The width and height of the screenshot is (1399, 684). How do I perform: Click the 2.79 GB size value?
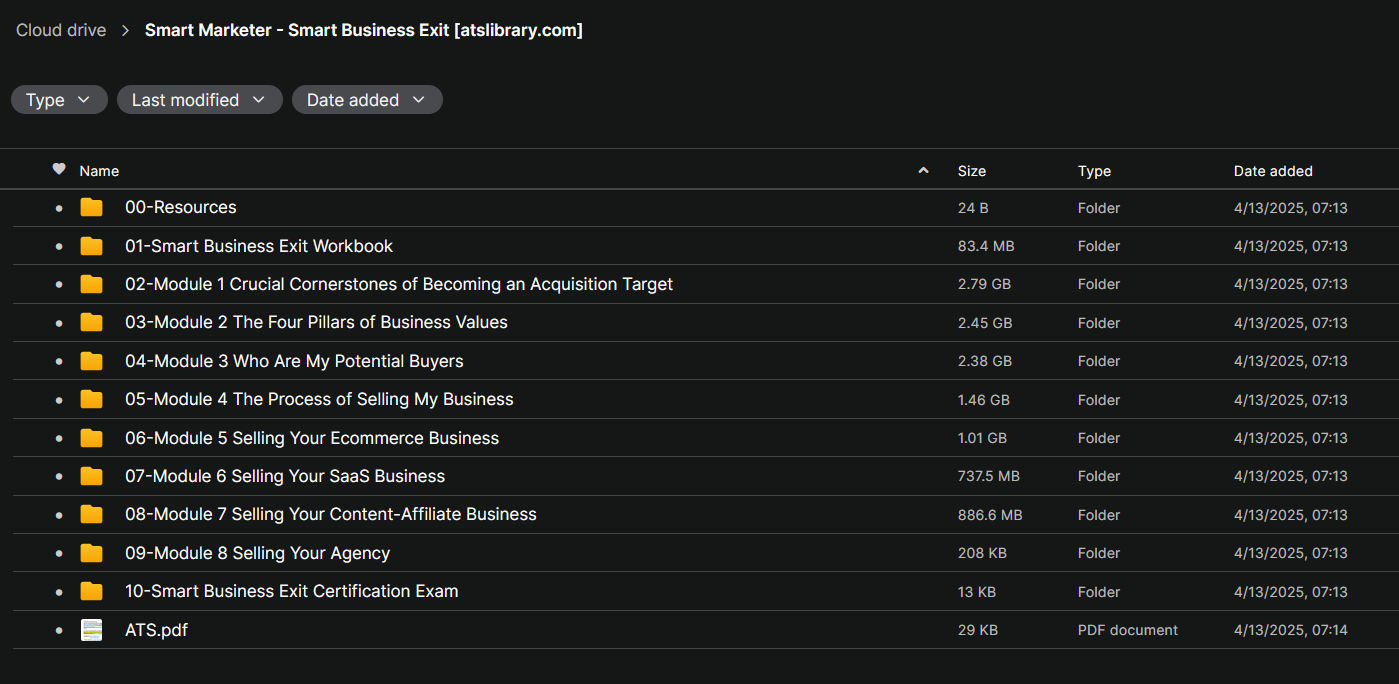coord(984,284)
